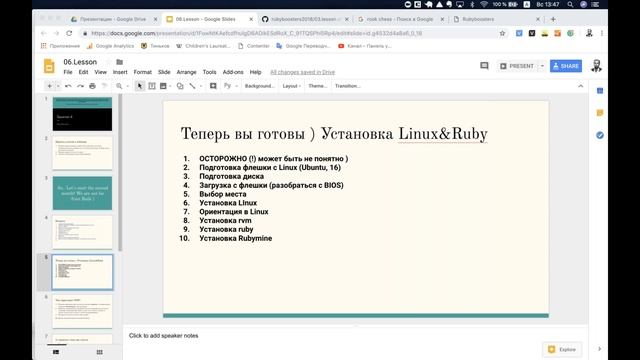Open macOS Spotlight search
640x360 pixels.
(x=570, y=4)
